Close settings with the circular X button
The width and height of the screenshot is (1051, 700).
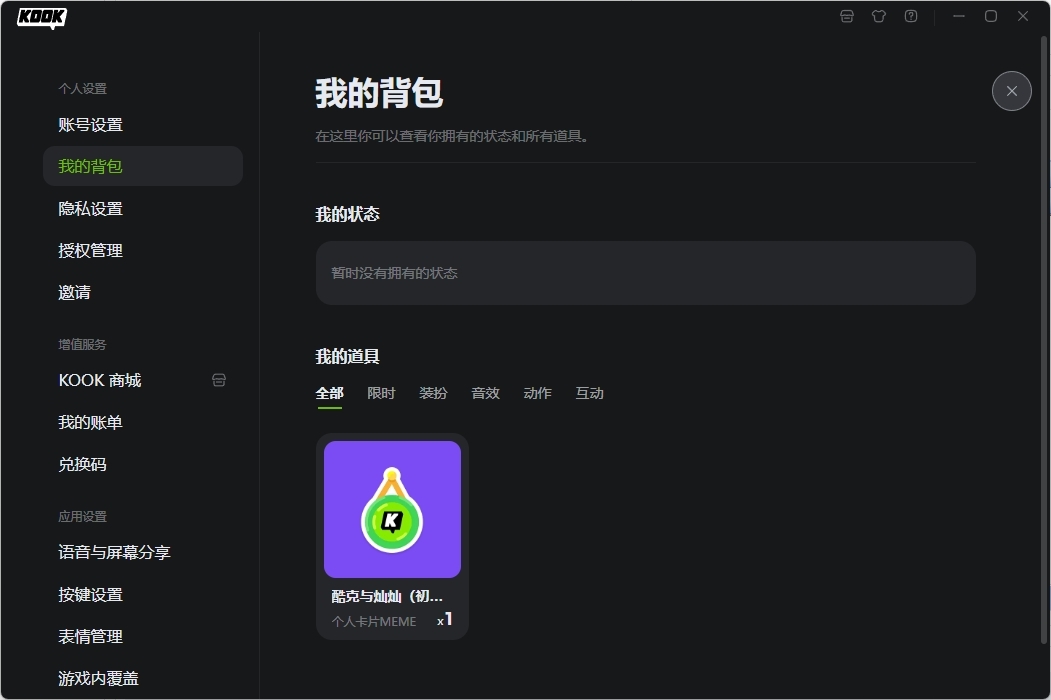click(1011, 91)
